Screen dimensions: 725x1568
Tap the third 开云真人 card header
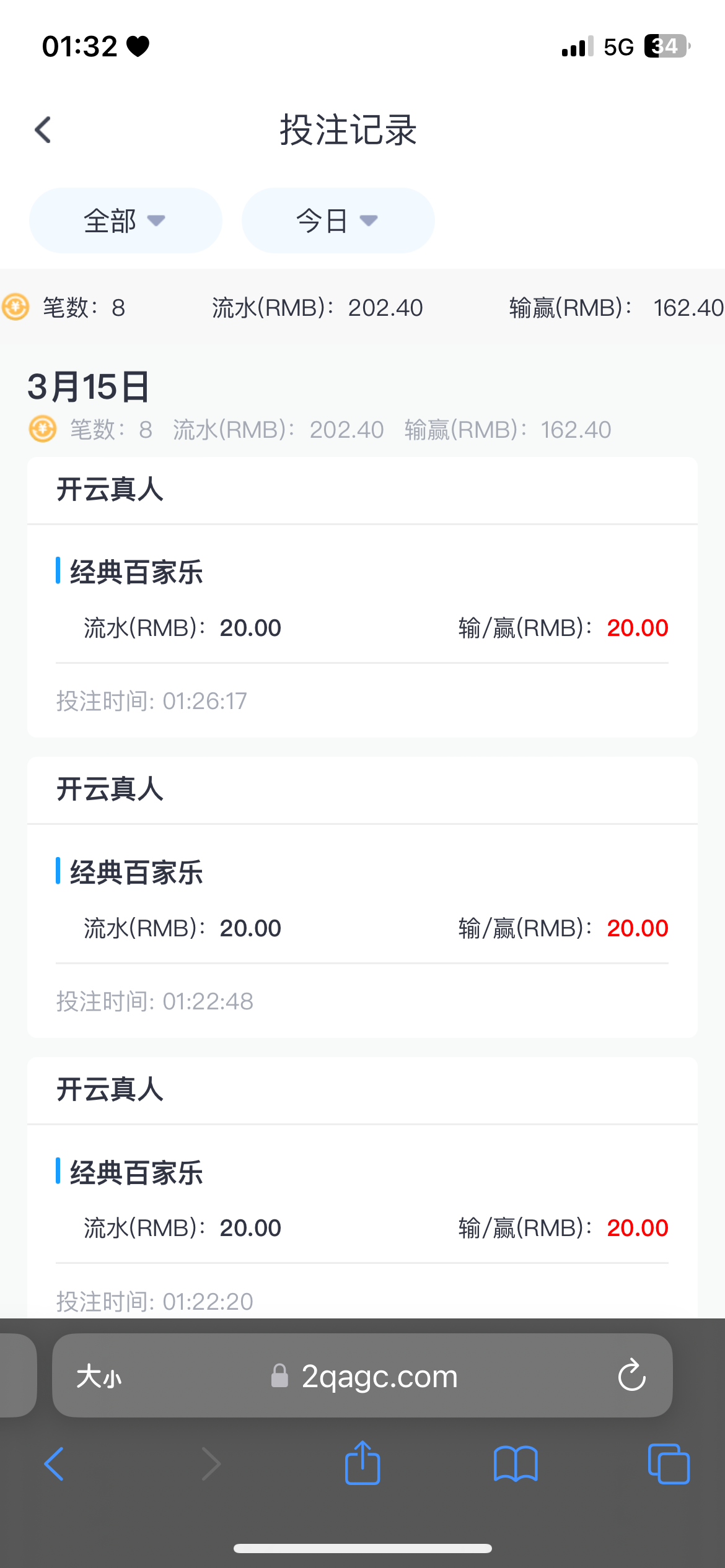[x=362, y=1090]
